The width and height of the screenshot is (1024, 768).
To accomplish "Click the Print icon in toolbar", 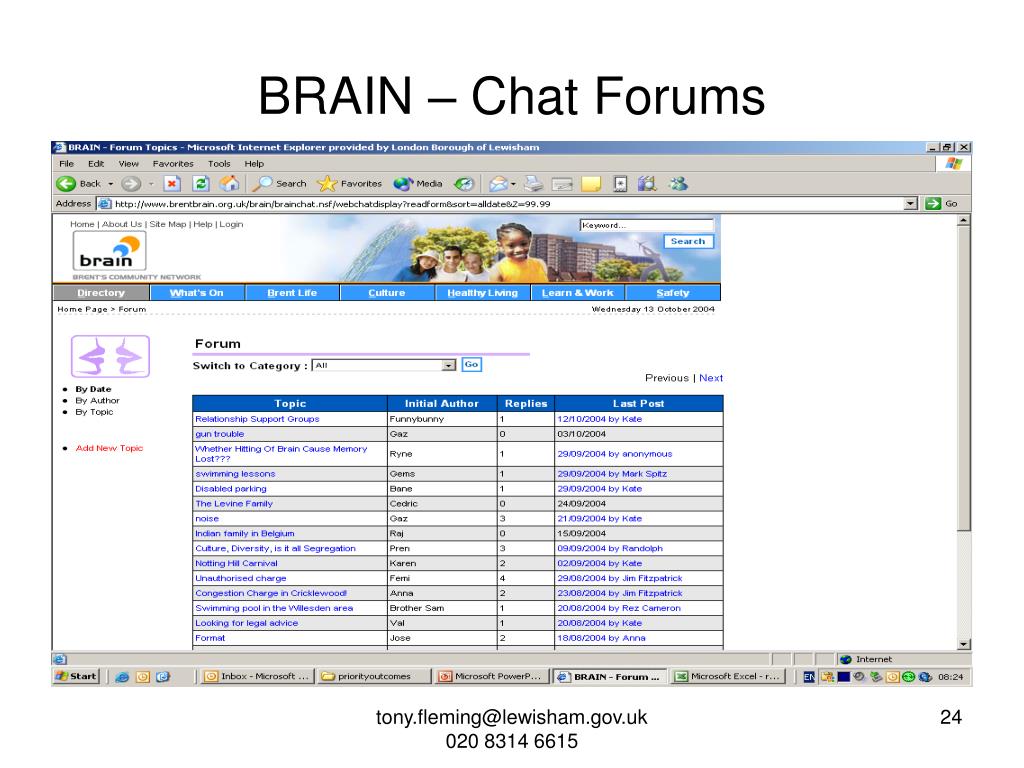I will (x=534, y=184).
